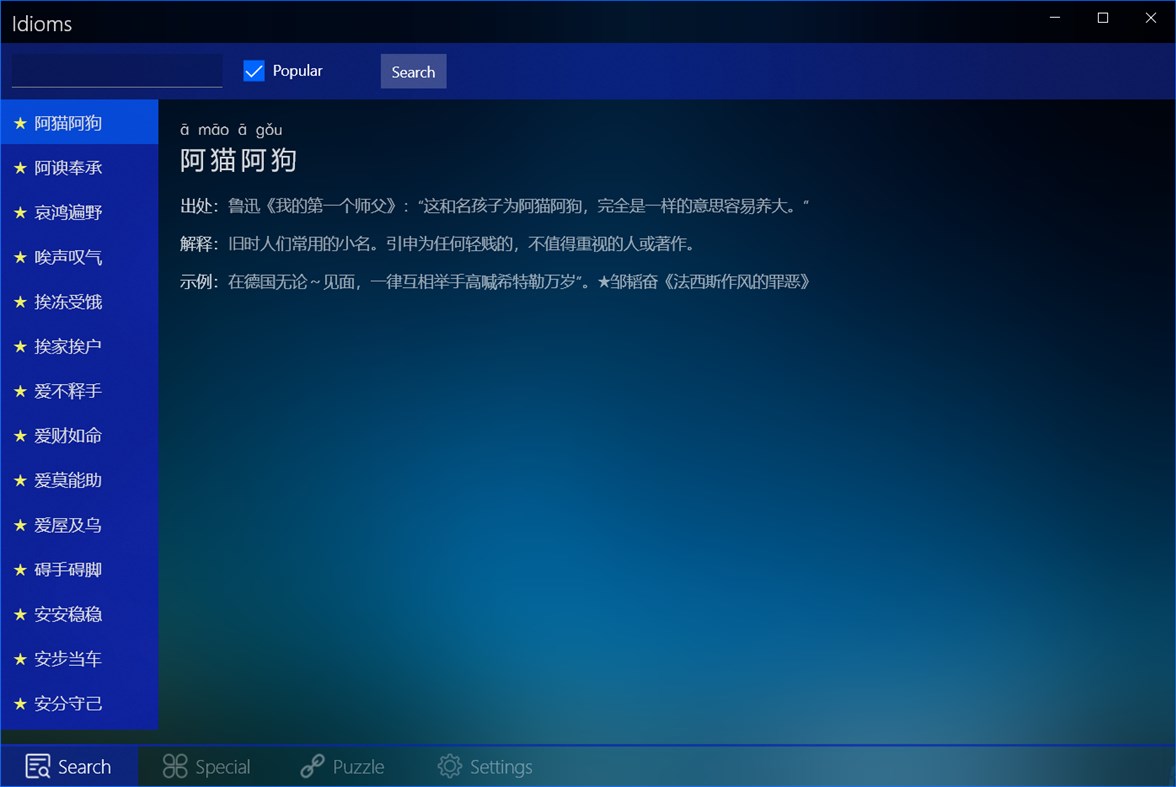Open the Search section via magnifier icon

point(37,766)
